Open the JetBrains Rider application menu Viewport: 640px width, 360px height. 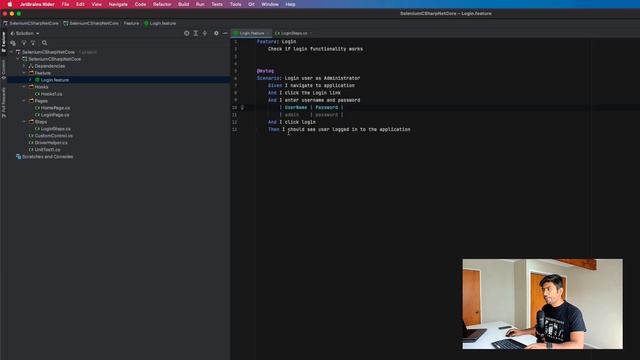(x=37, y=4)
